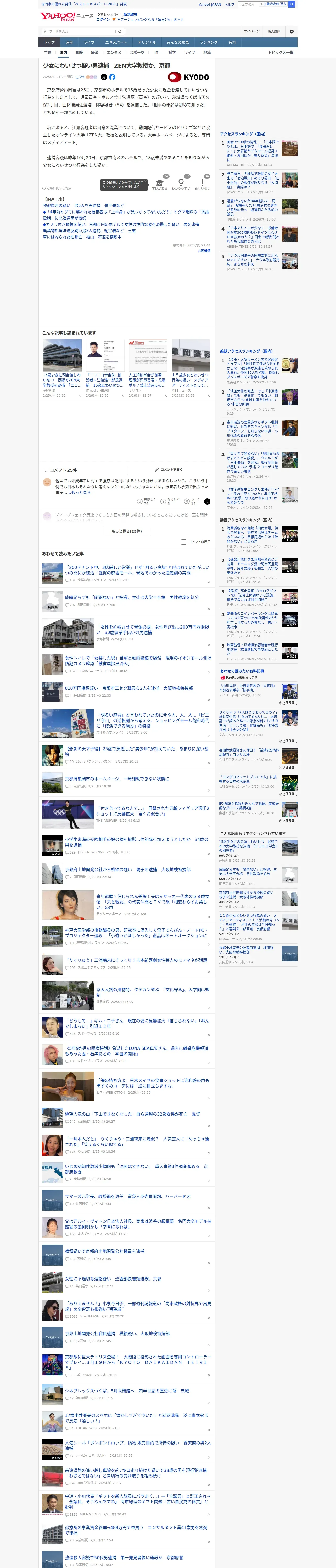Open related link 強盗傷害の疑い 男5人を再逮捕
This screenshot has width=336, height=1568.
click(x=83, y=206)
